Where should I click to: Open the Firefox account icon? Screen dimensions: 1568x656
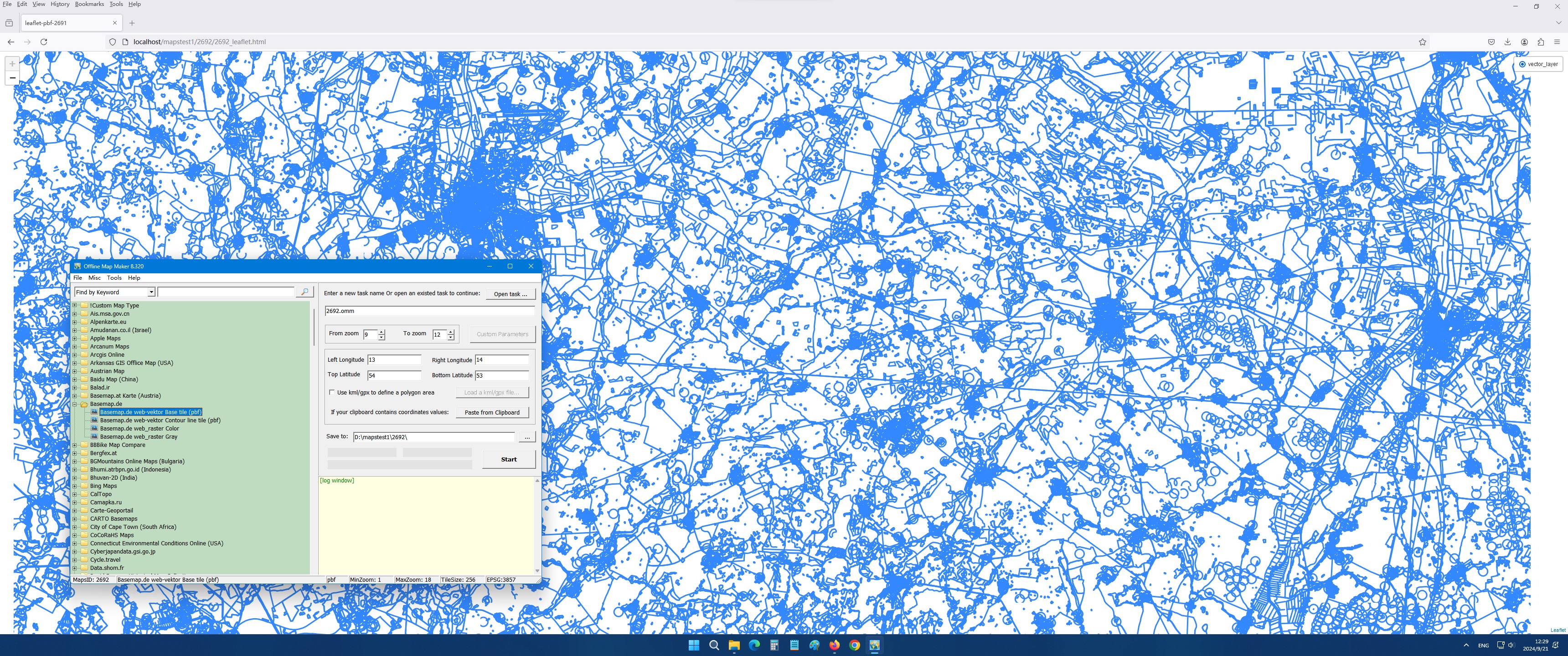[x=1524, y=42]
